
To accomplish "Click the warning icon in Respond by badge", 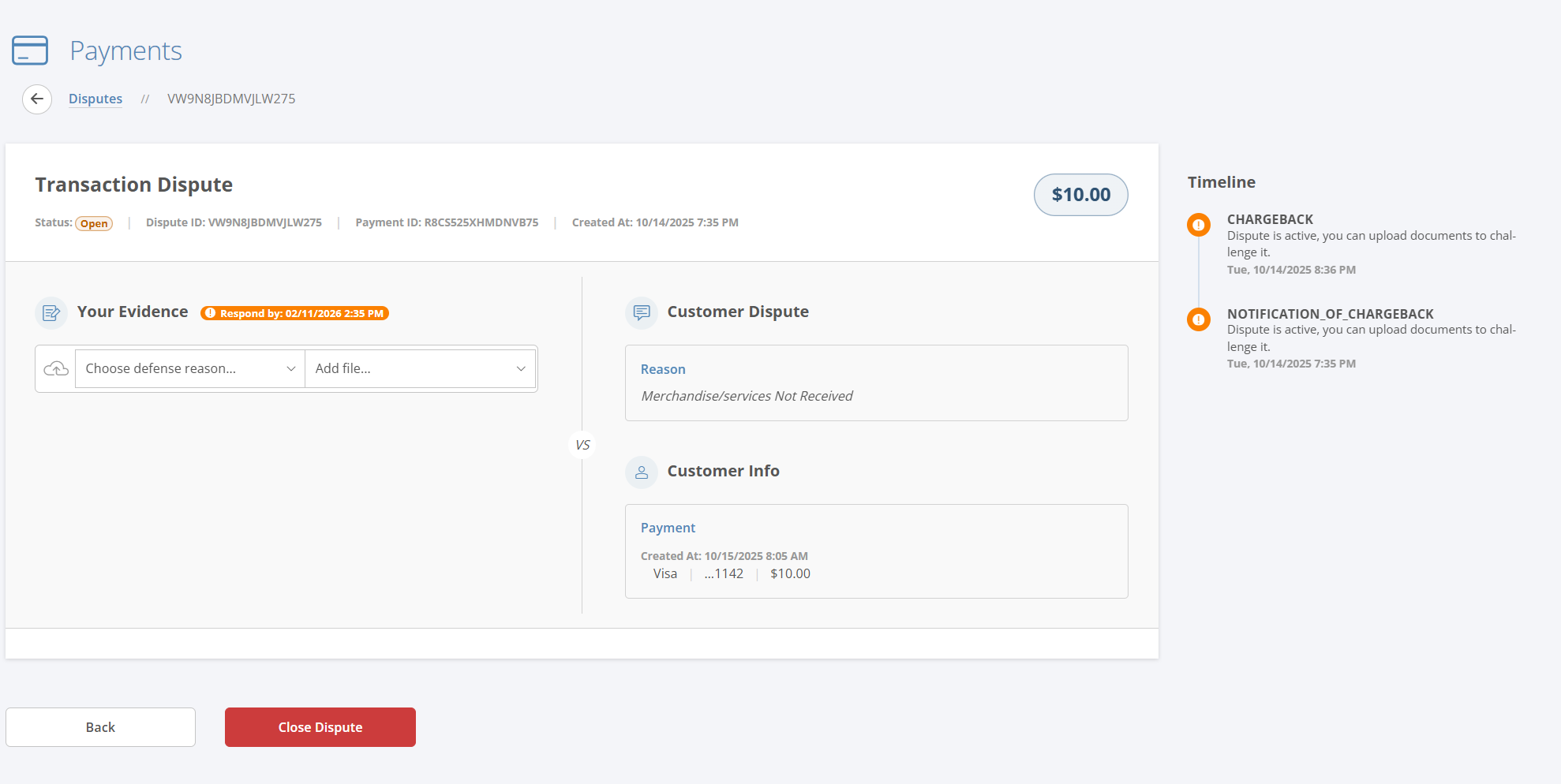I will pyautogui.click(x=210, y=313).
